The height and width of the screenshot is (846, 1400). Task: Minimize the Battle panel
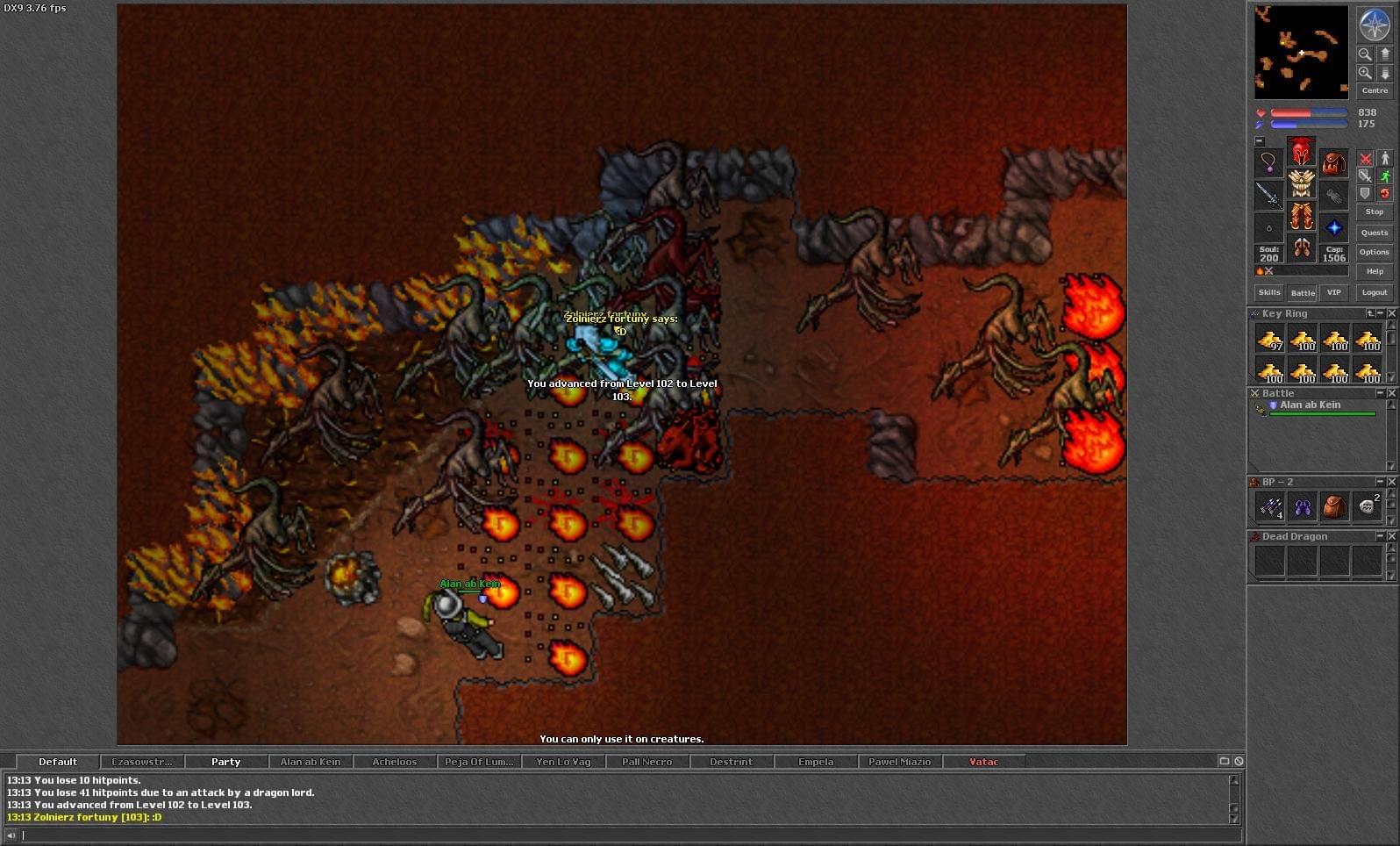tap(1380, 393)
